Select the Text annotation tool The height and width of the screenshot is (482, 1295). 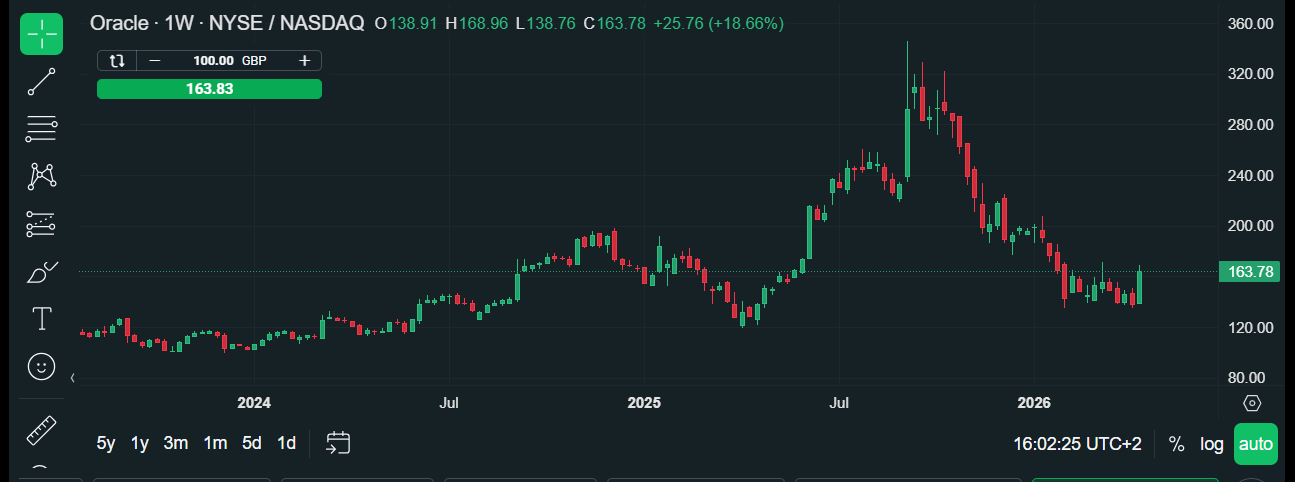41,319
